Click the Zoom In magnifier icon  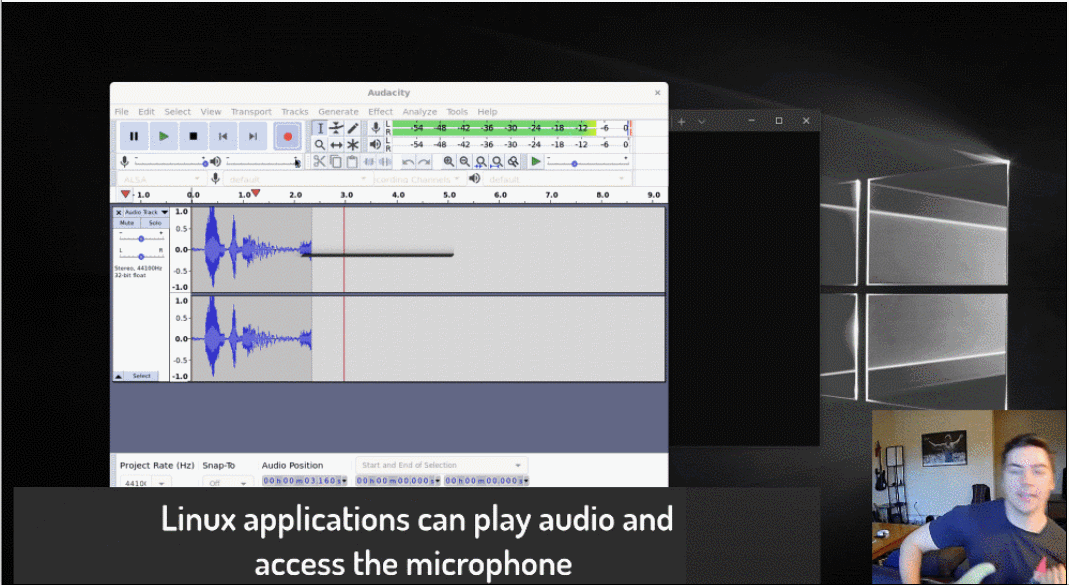click(x=449, y=161)
